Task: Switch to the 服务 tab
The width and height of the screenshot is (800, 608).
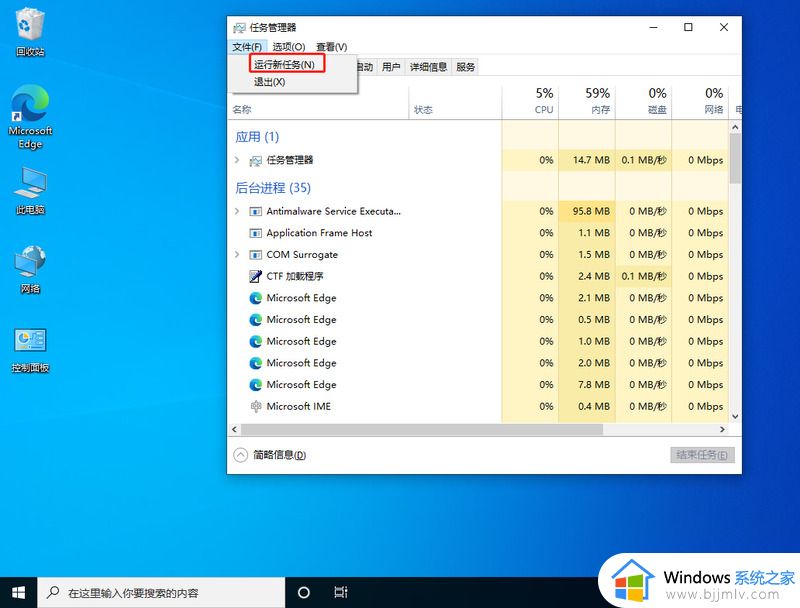Action: (x=465, y=67)
